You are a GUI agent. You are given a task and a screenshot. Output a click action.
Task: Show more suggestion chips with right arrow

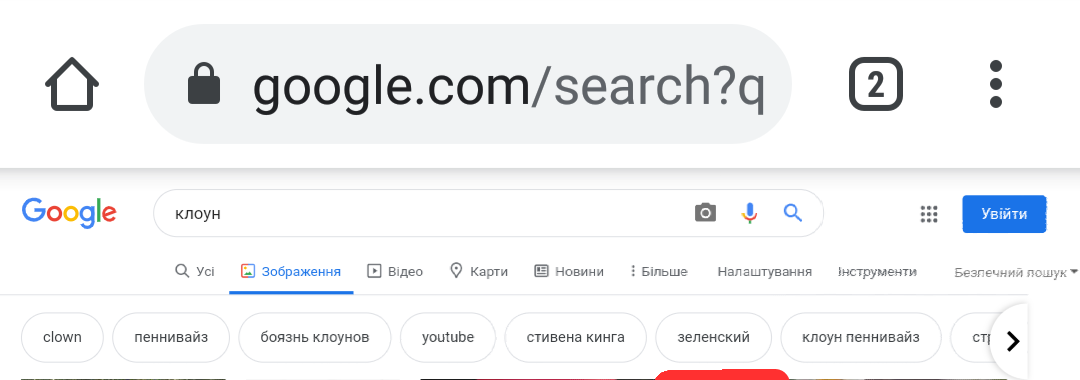[x=1012, y=341]
